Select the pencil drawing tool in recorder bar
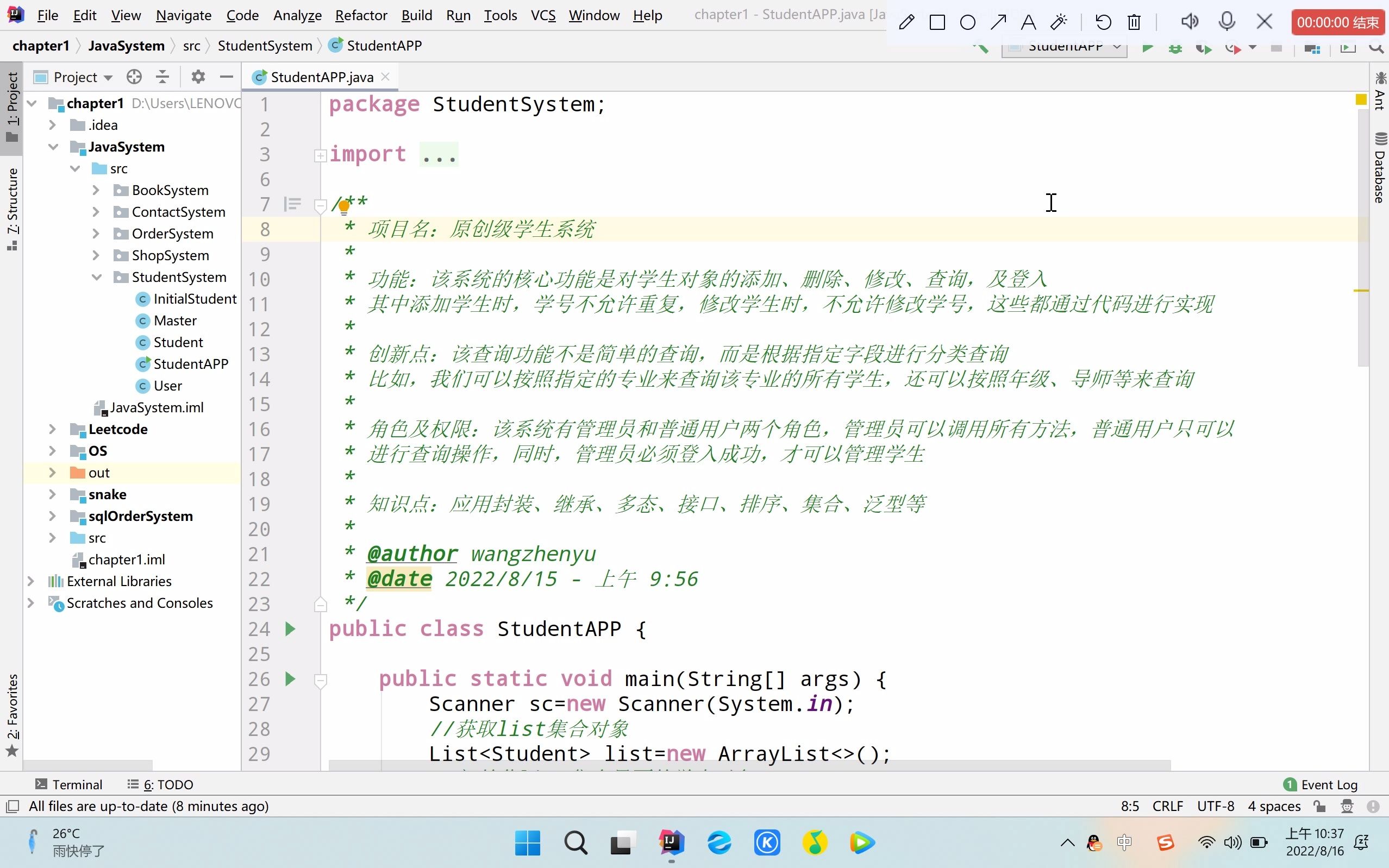1389x868 pixels. 906,22
